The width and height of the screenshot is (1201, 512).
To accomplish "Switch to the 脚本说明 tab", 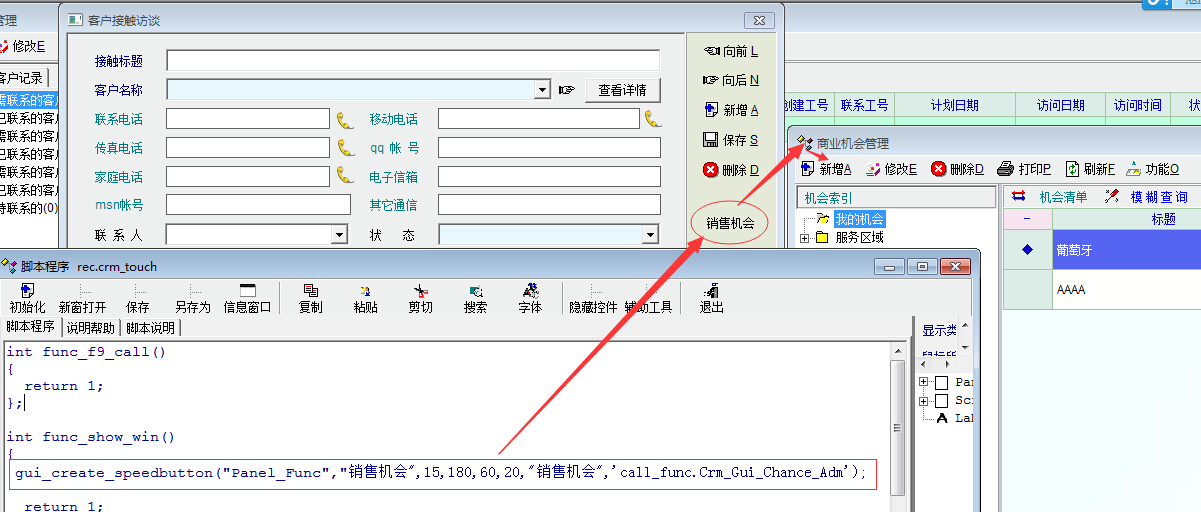I will 150,328.
